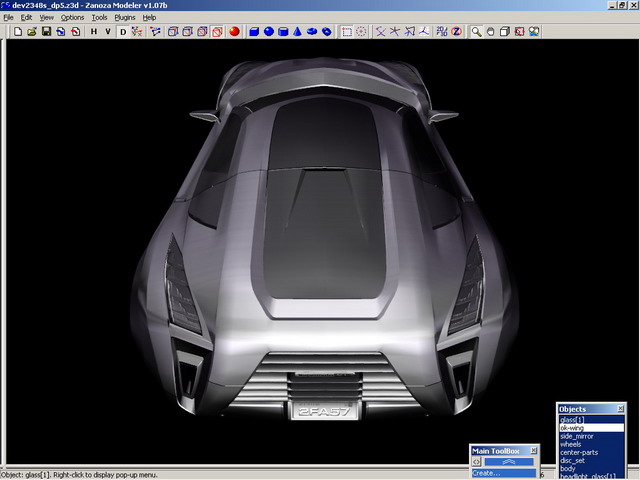
Task: Select the blue cube primitive icon
Action: [254, 31]
